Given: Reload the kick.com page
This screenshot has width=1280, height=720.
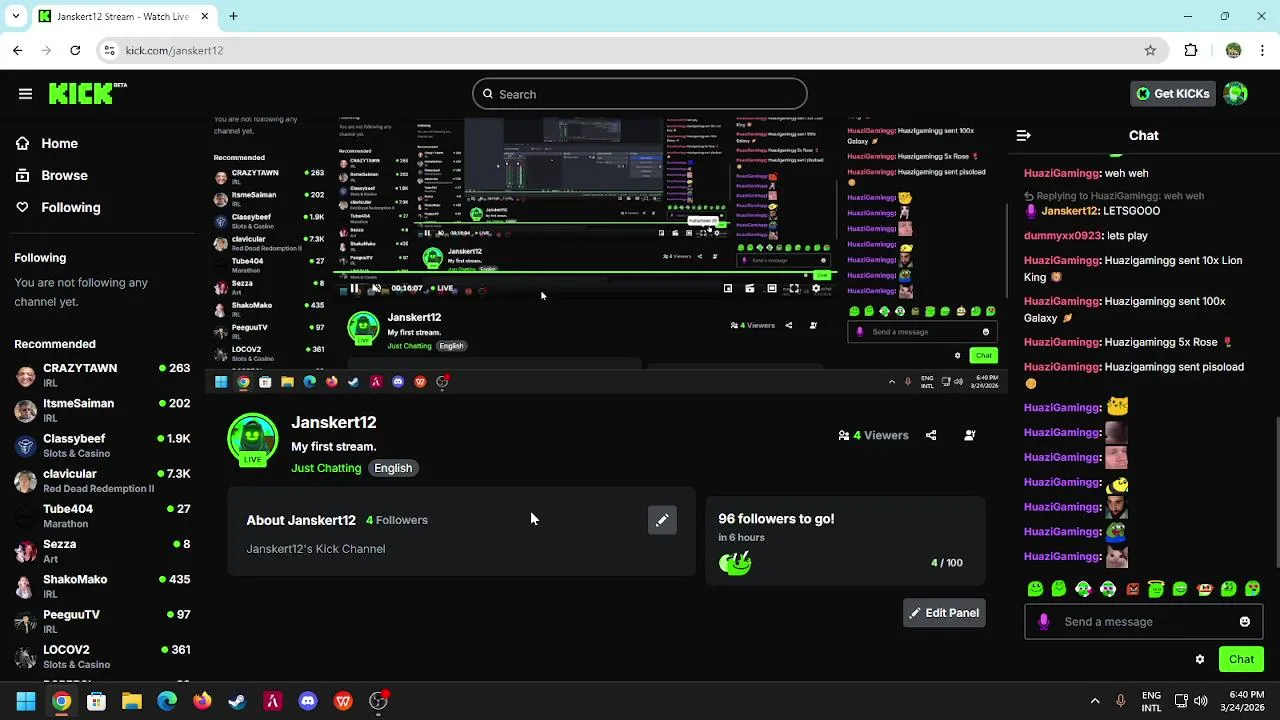Looking at the screenshot, I should pyautogui.click(x=75, y=50).
